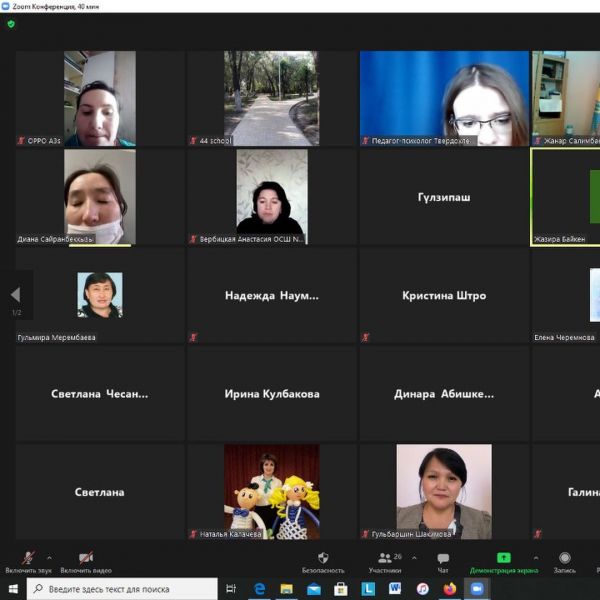Open Firefox from taskbar

point(450,589)
